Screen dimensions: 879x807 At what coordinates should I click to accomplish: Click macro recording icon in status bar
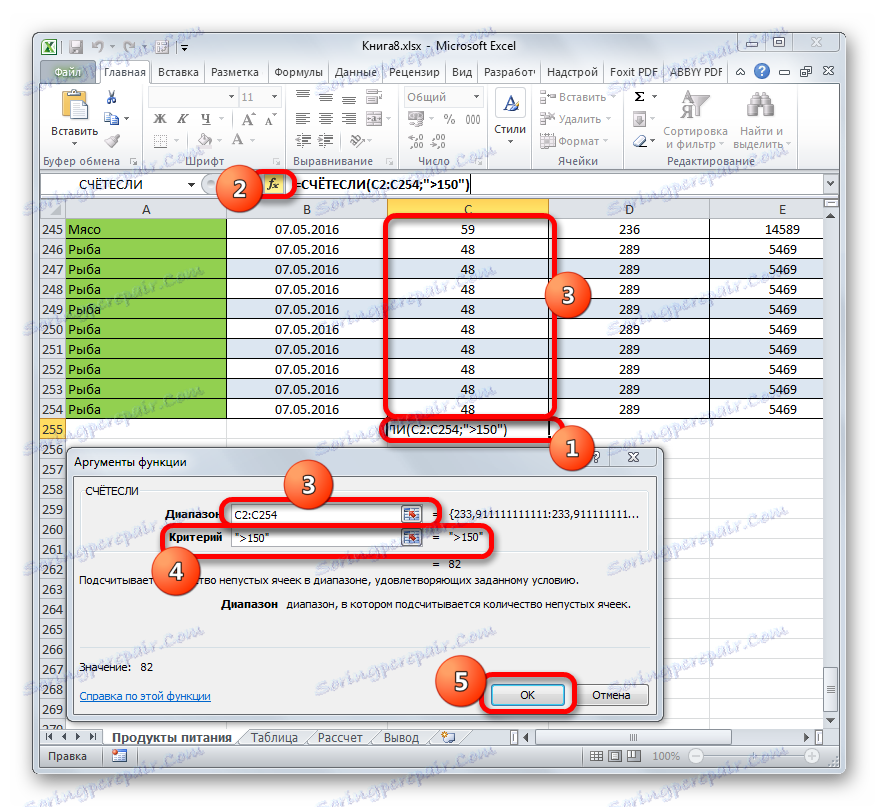119,756
